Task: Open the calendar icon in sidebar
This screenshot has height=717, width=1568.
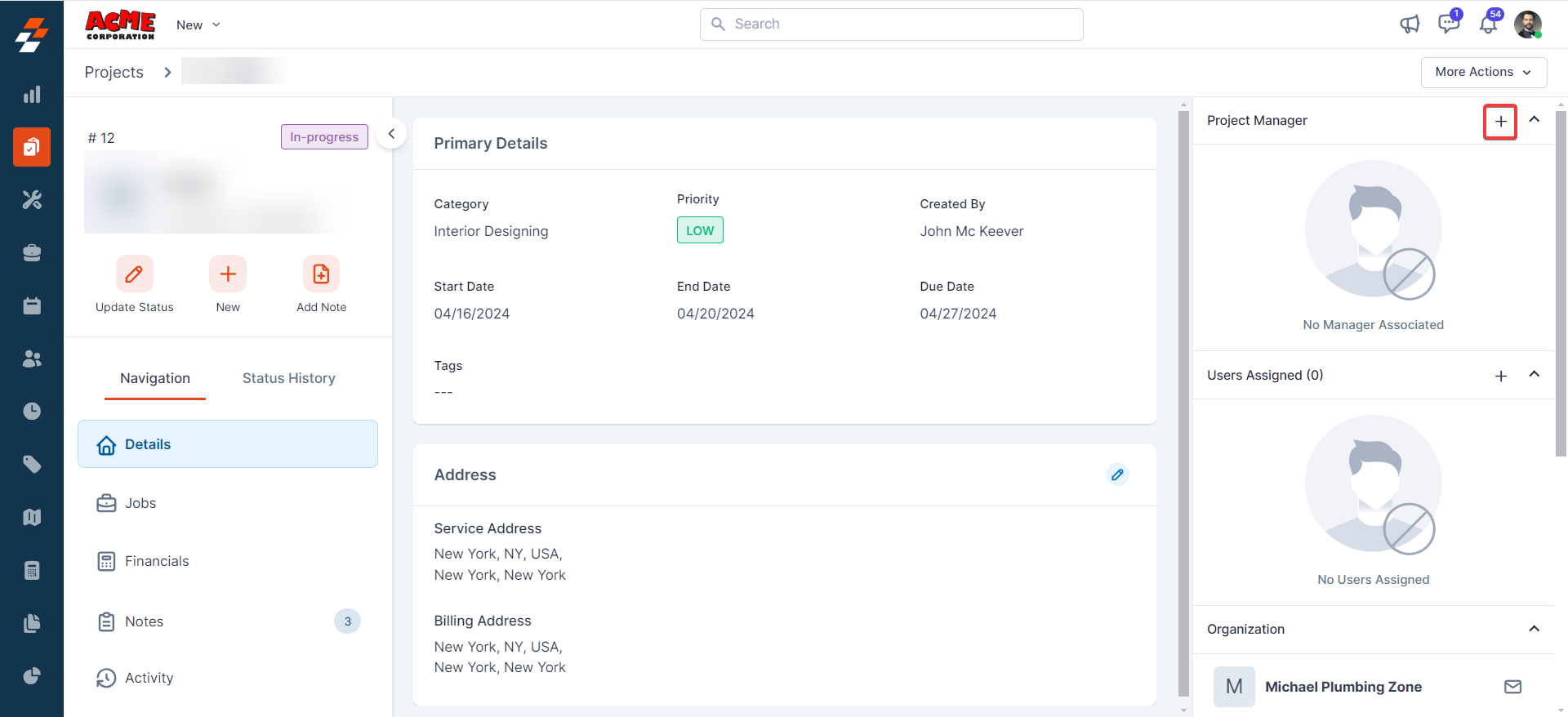Action: [x=32, y=306]
